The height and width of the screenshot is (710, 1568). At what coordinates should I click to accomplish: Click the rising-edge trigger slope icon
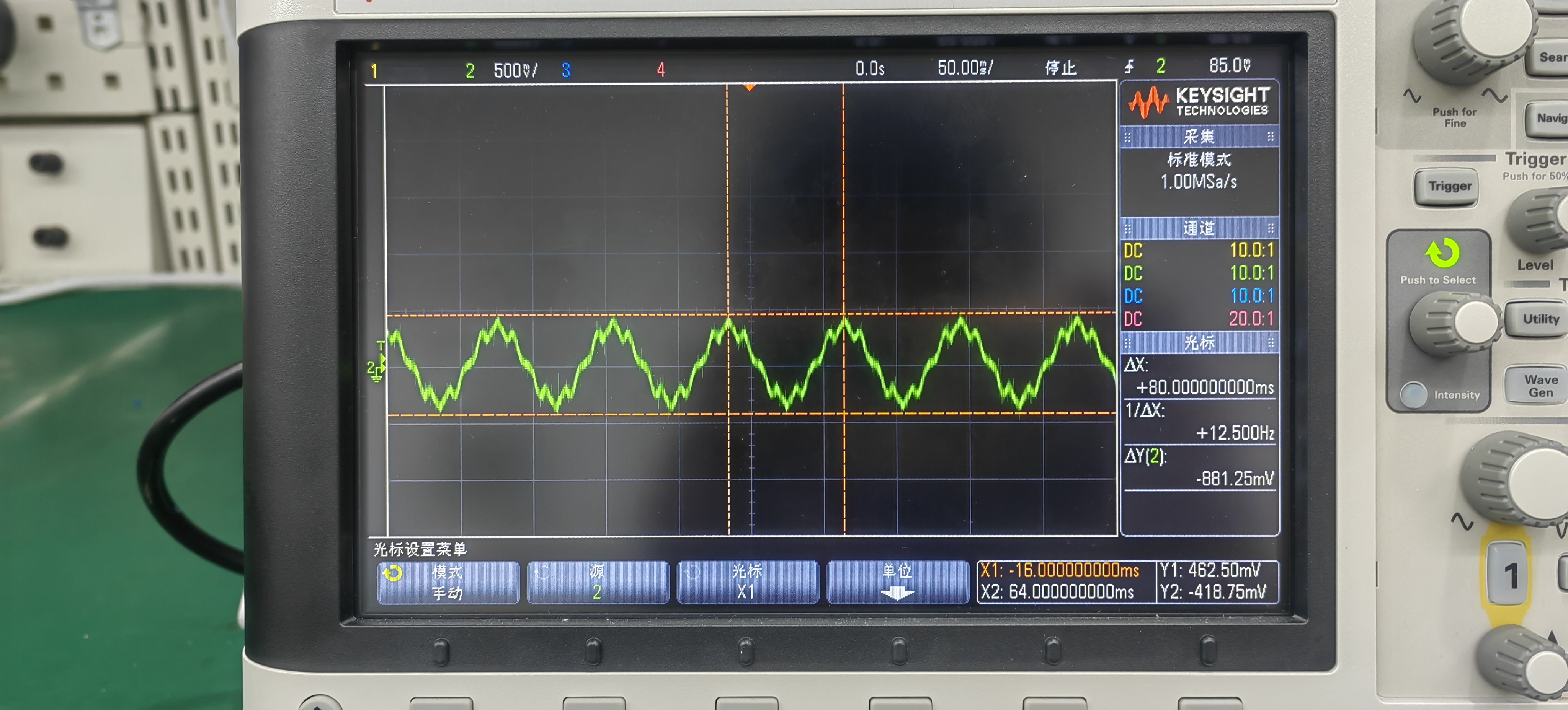click(x=1130, y=66)
